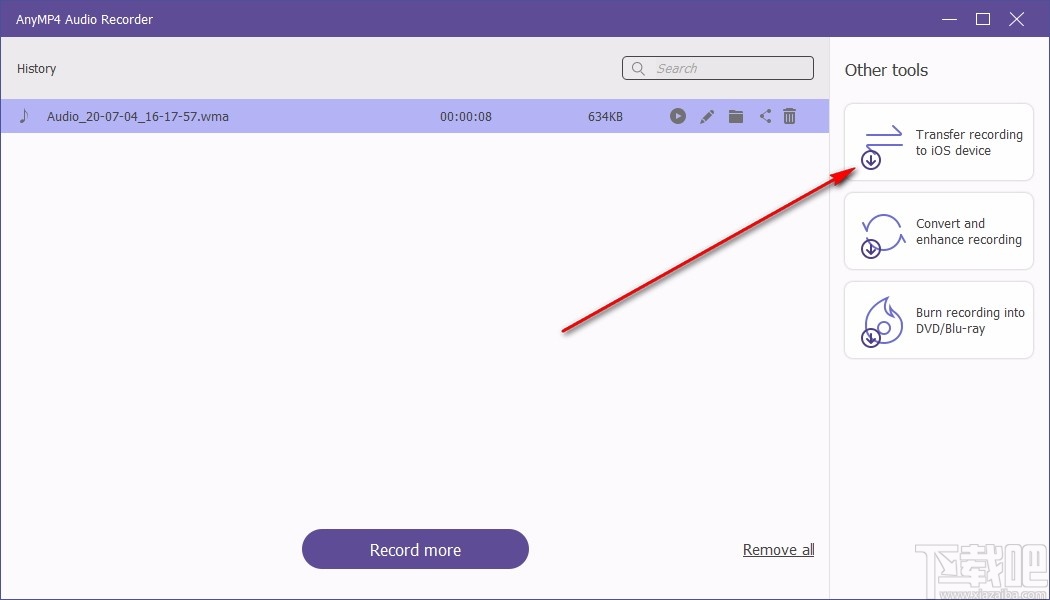Share the Audio_20-07-04 recording

[765, 116]
